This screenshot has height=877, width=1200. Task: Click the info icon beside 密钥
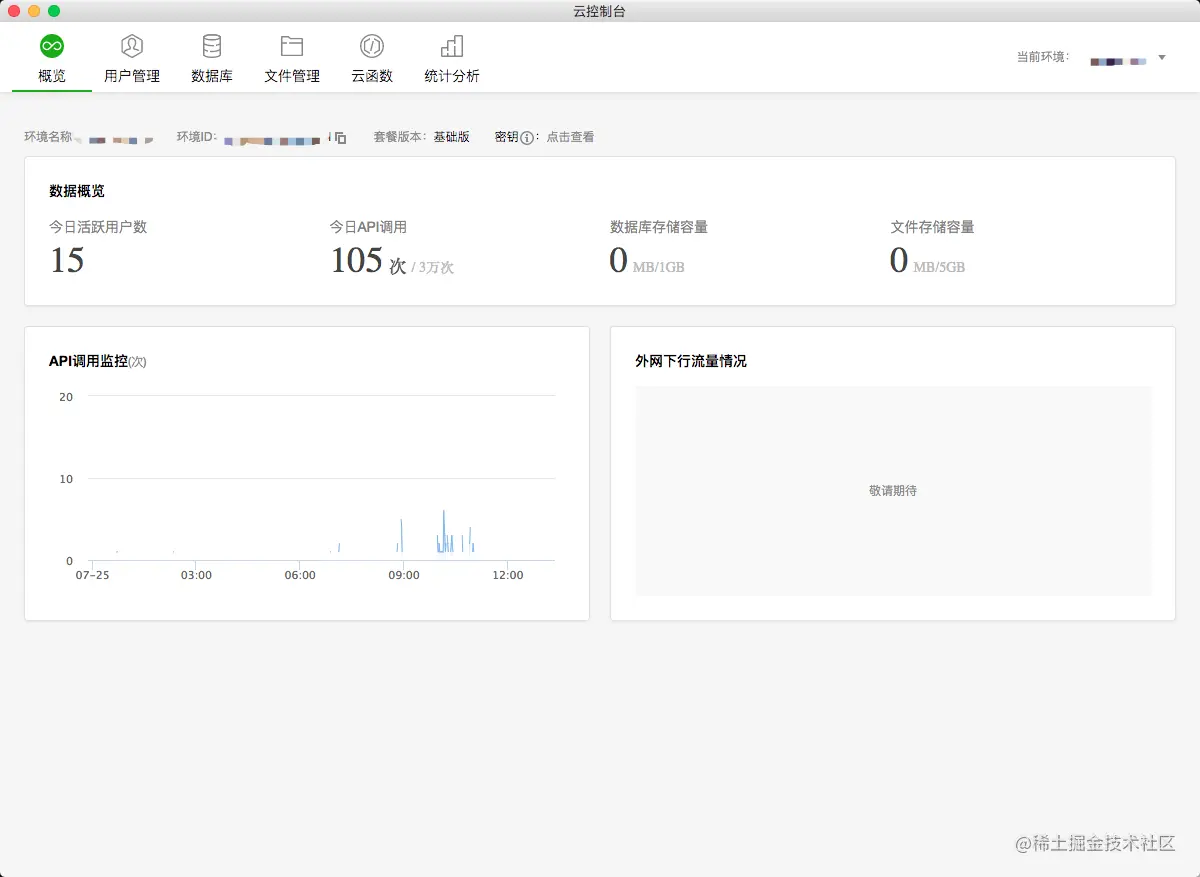(x=527, y=138)
